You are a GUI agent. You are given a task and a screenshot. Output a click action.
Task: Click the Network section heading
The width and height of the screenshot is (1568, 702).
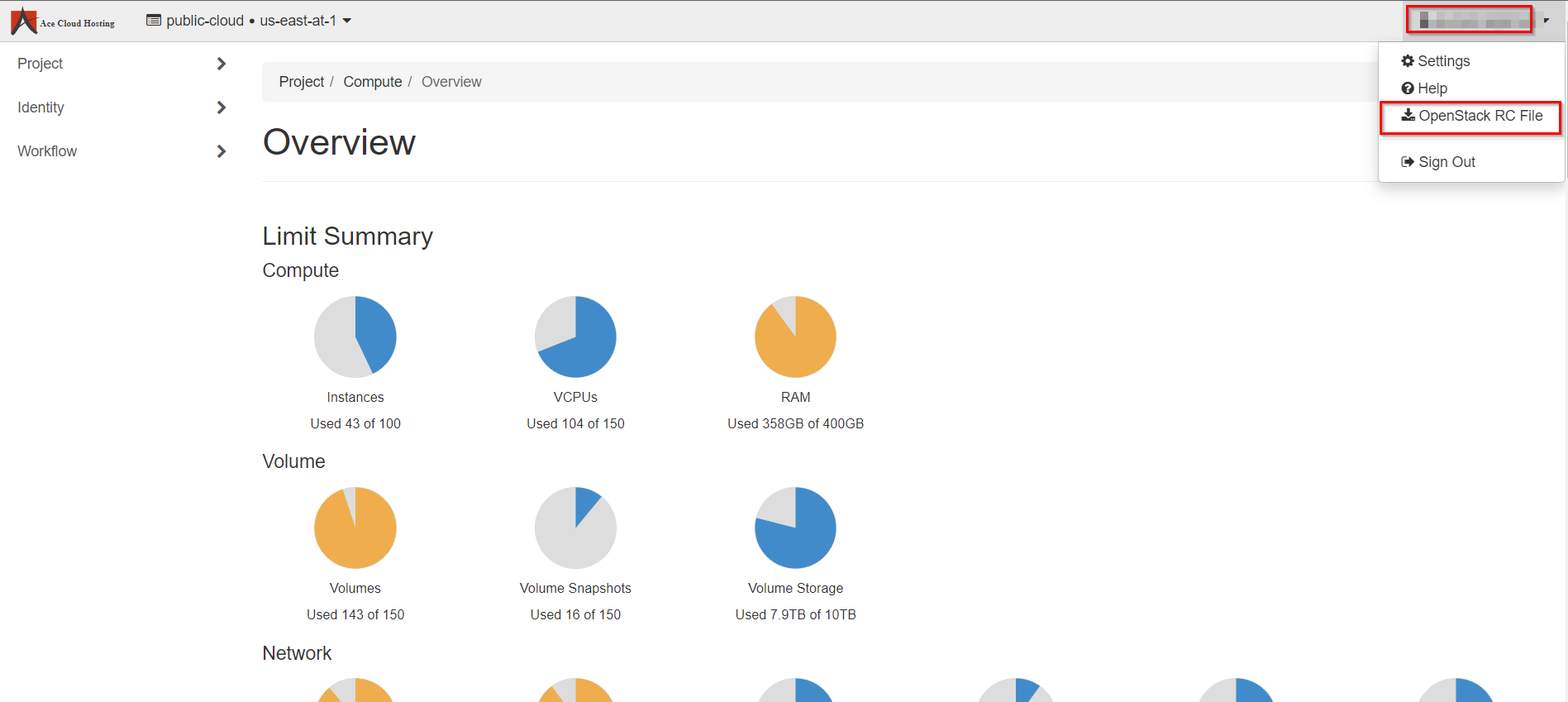[297, 653]
